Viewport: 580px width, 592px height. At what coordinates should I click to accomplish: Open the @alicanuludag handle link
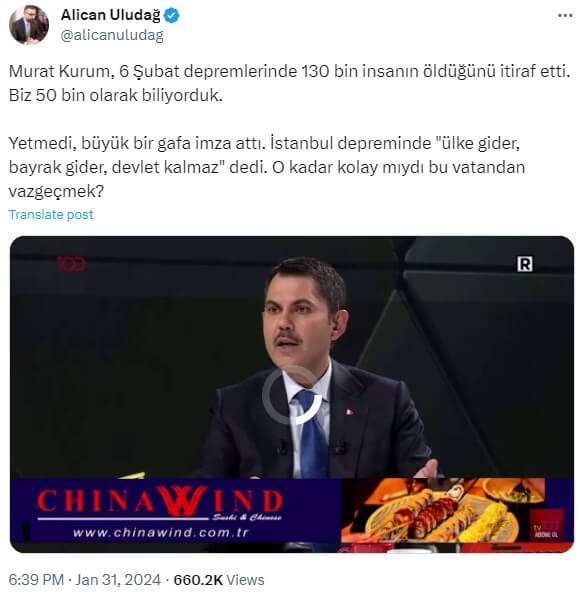click(112, 35)
